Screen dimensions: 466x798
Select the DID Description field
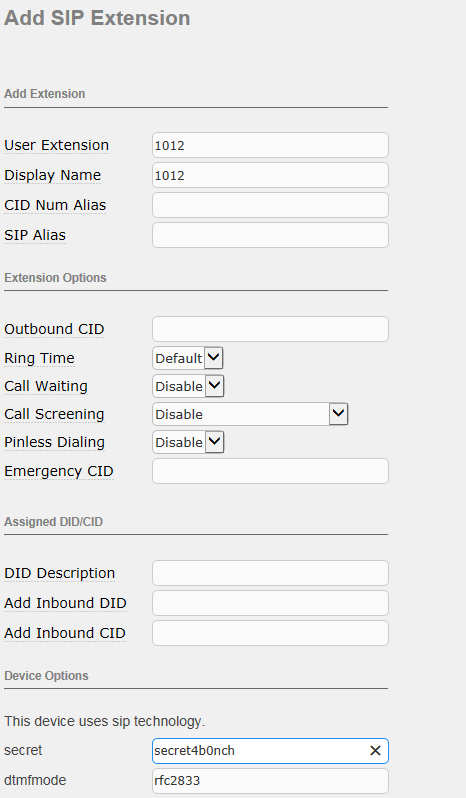(x=270, y=573)
